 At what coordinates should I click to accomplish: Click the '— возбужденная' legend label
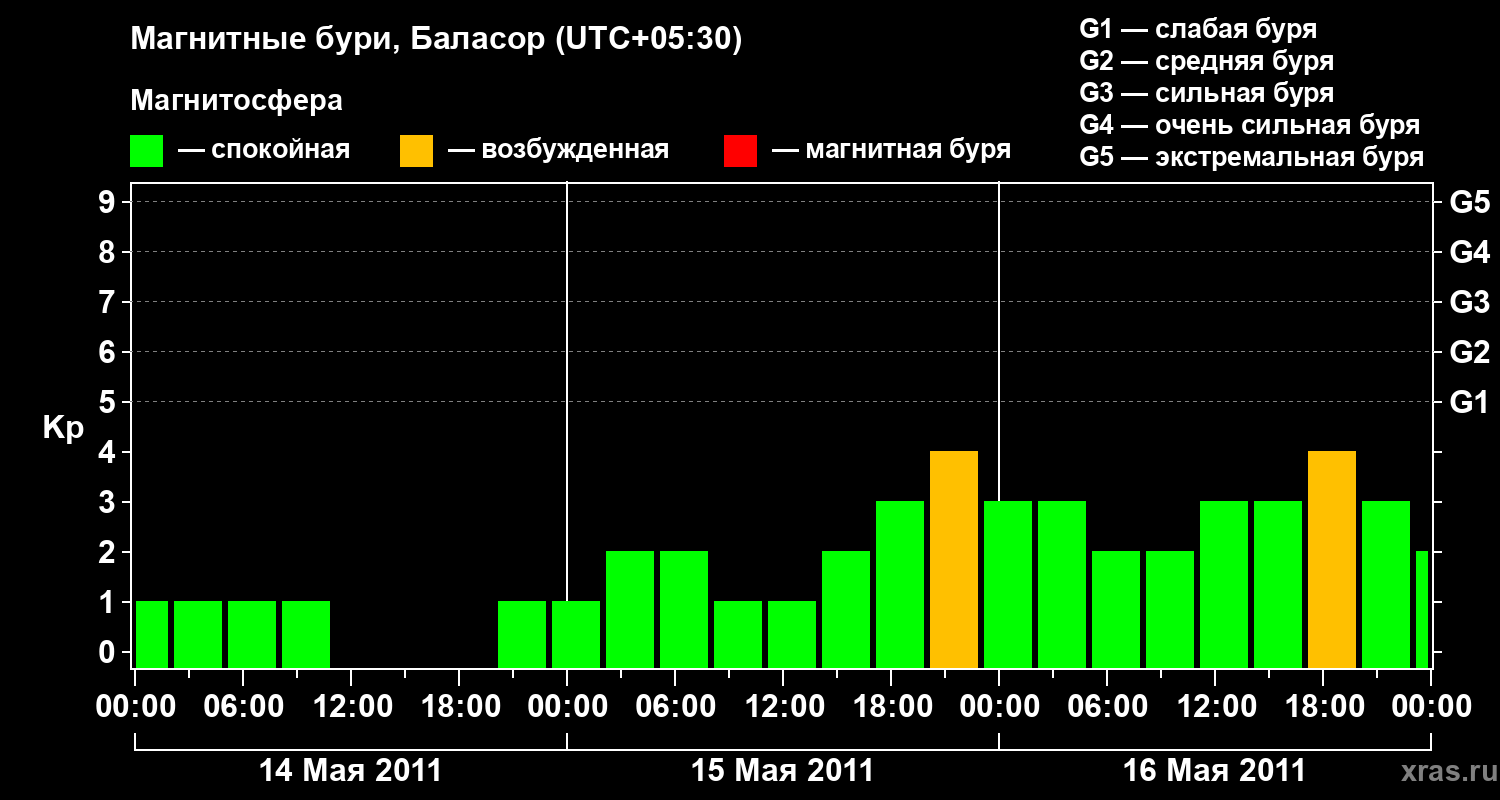[x=558, y=151]
